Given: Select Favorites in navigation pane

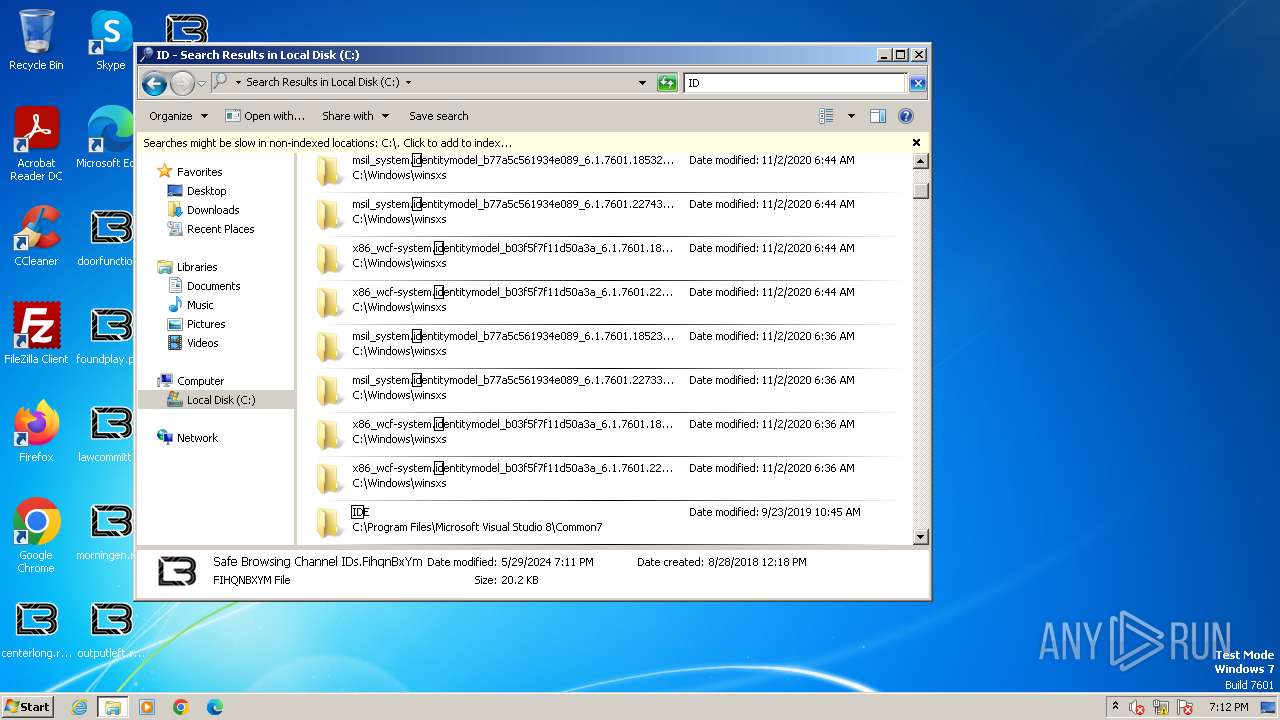Looking at the screenshot, I should 199,172.
